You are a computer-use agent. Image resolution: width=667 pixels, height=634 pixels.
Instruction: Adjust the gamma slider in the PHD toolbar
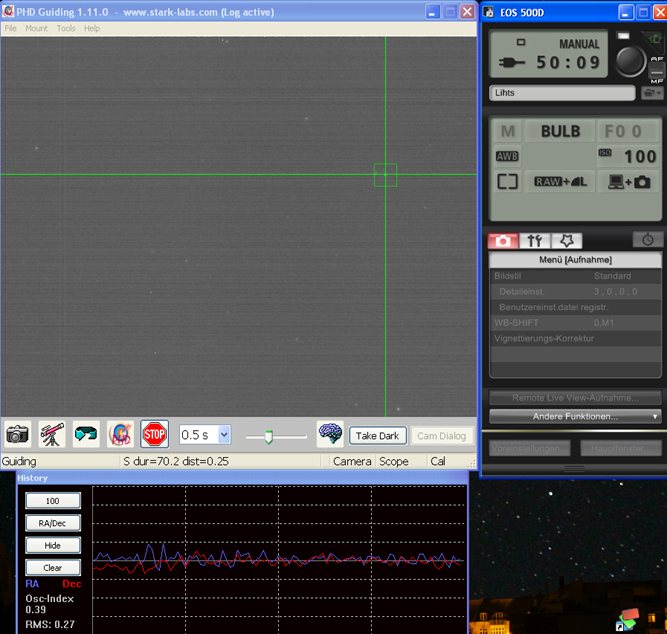tap(268, 436)
